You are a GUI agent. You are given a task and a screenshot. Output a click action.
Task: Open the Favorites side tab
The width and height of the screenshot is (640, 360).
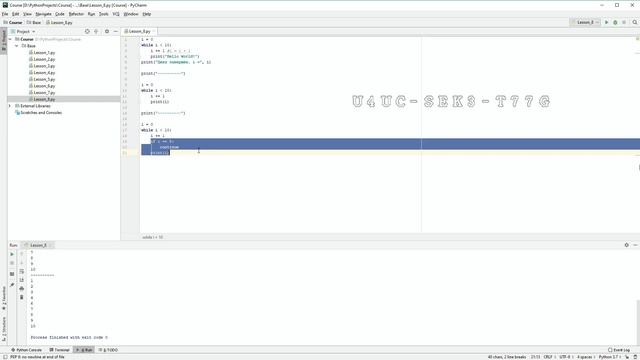point(4,299)
